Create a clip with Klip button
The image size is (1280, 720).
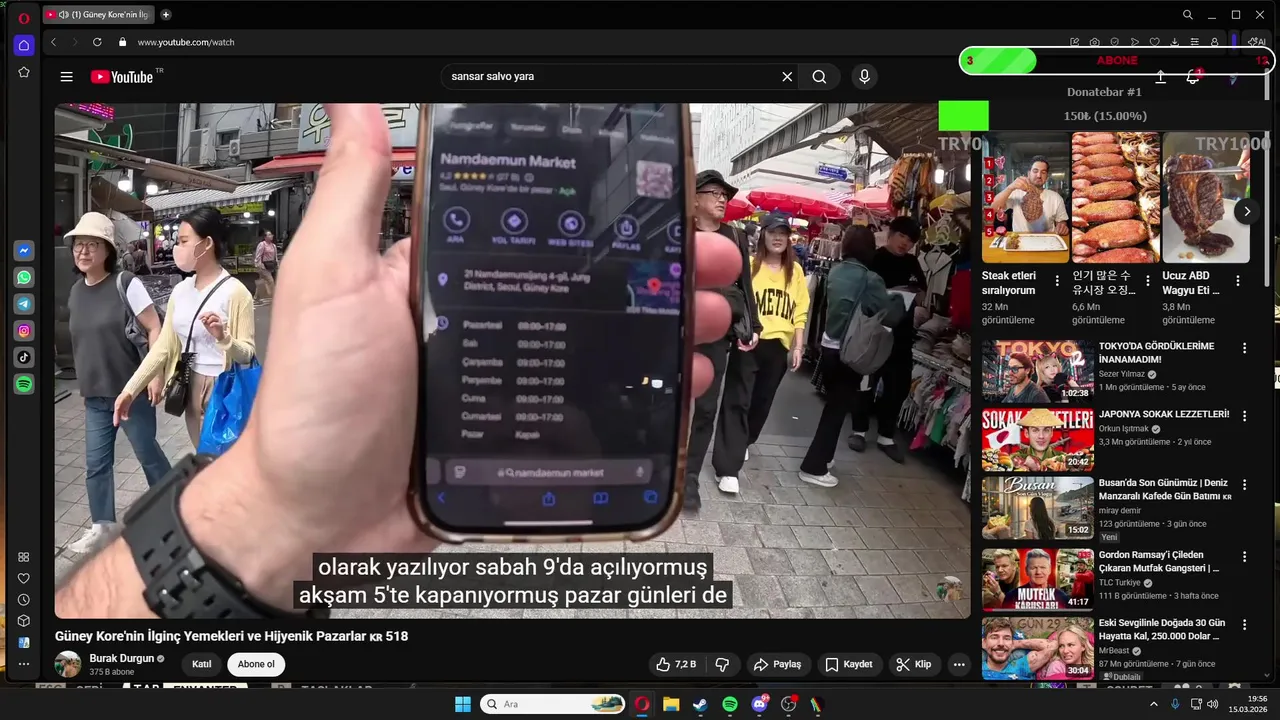[x=913, y=664]
